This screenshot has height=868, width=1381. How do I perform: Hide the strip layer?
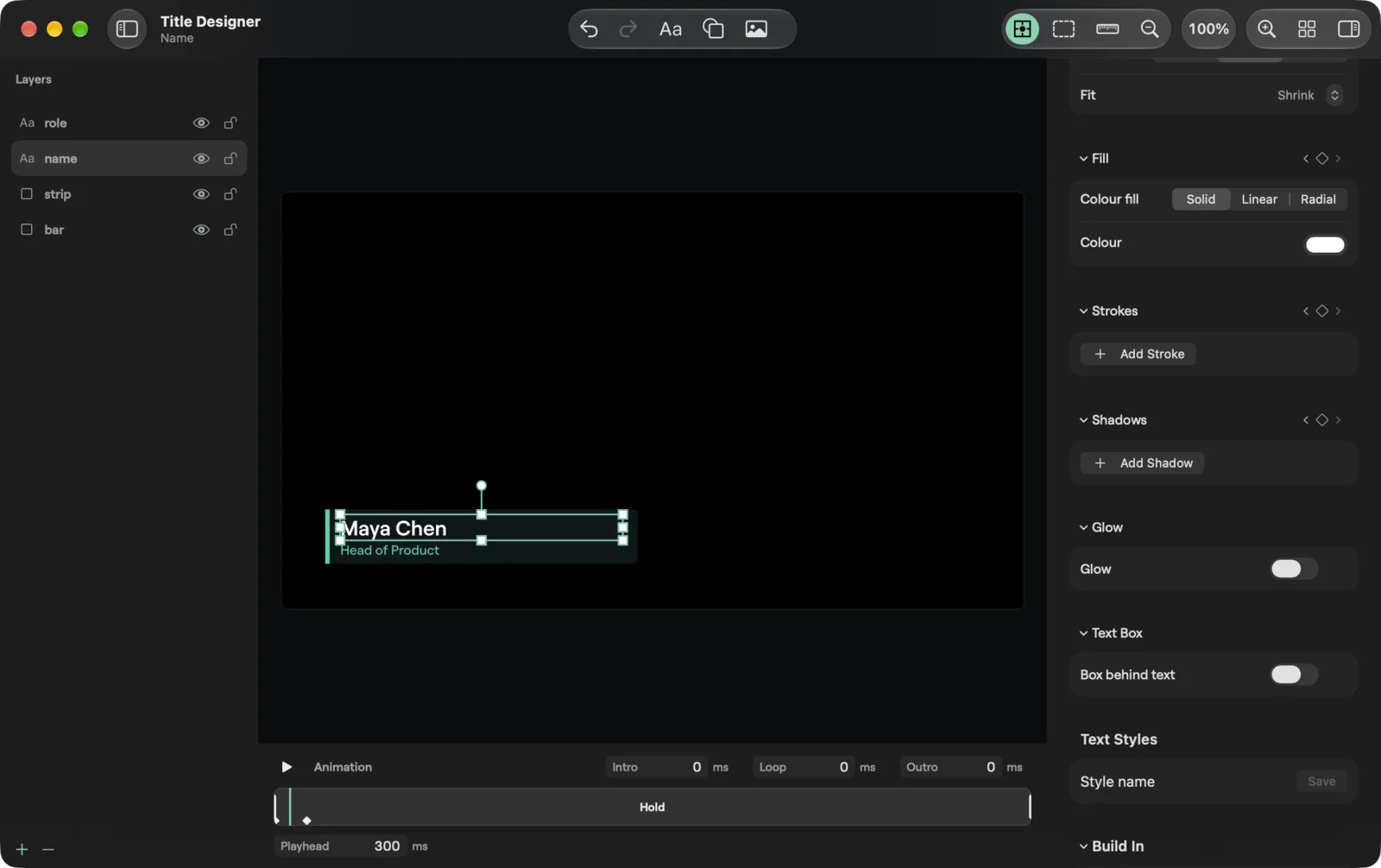[x=201, y=195]
